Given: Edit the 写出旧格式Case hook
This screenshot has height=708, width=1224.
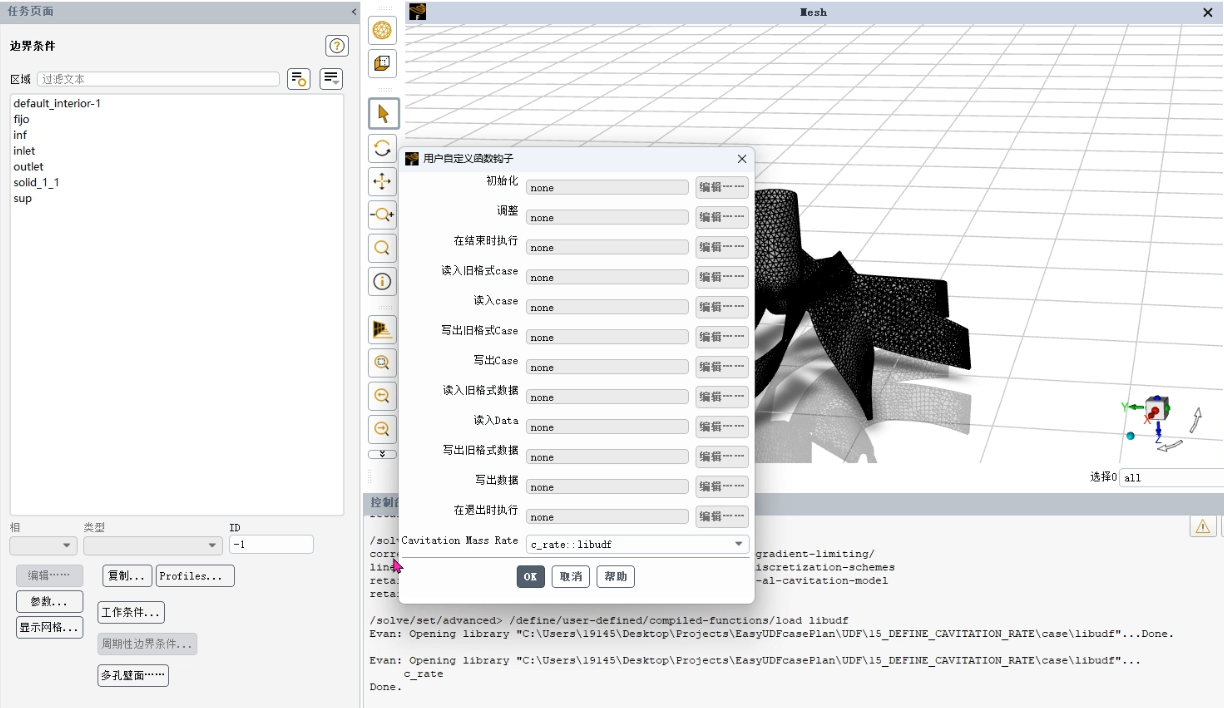Looking at the screenshot, I should (722, 337).
